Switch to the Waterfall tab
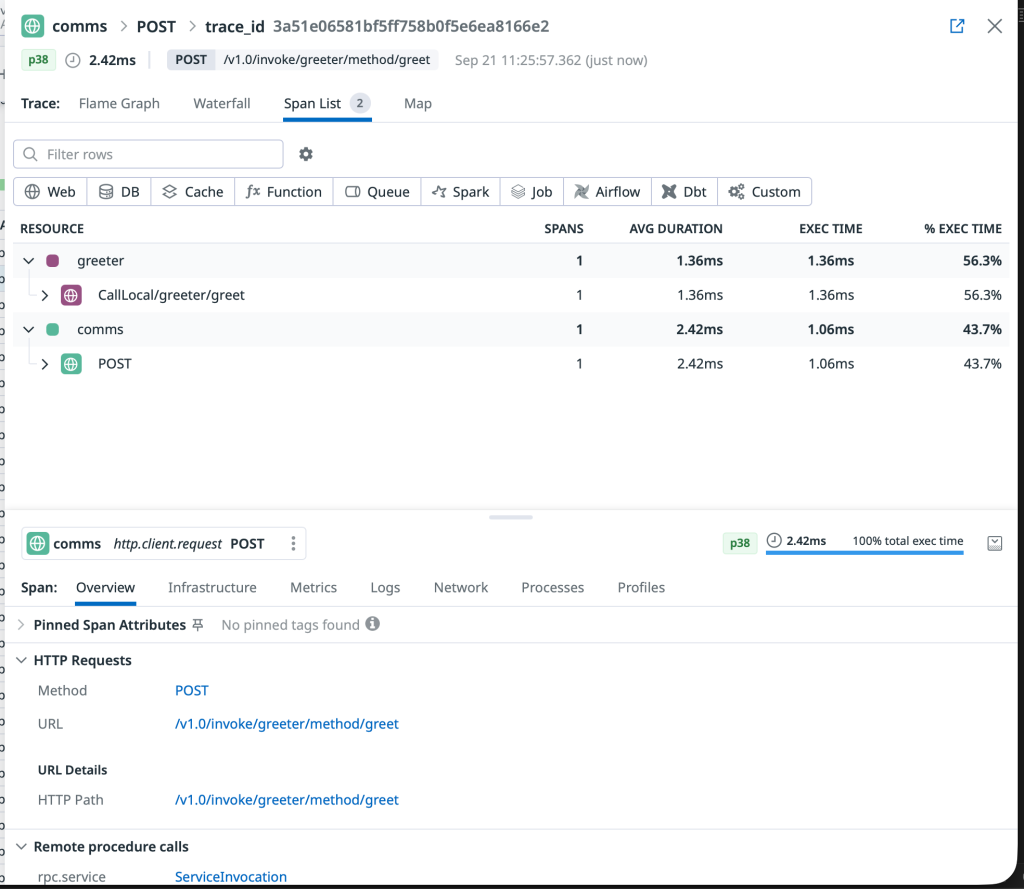Image resolution: width=1024 pixels, height=889 pixels. click(x=221, y=103)
